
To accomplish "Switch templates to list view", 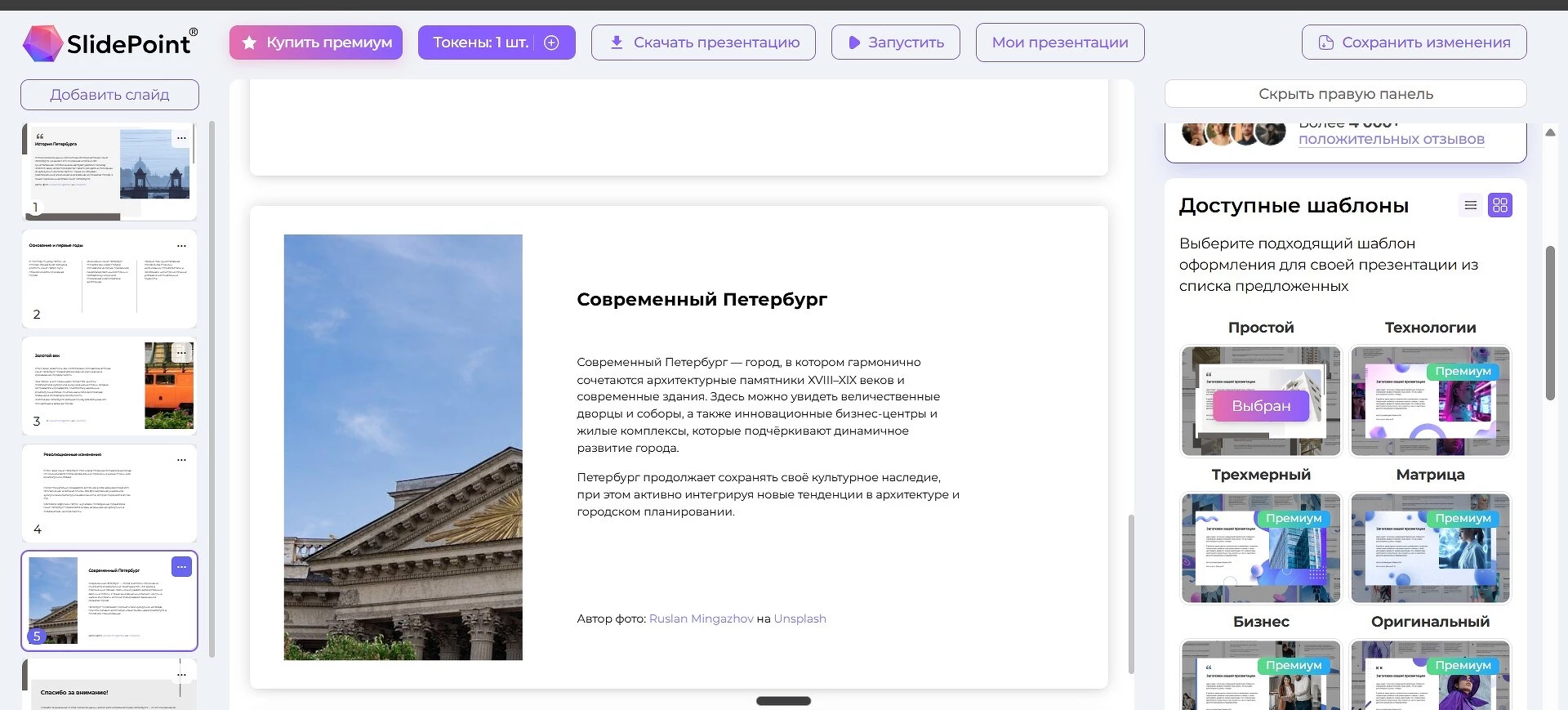I will 1470,205.
